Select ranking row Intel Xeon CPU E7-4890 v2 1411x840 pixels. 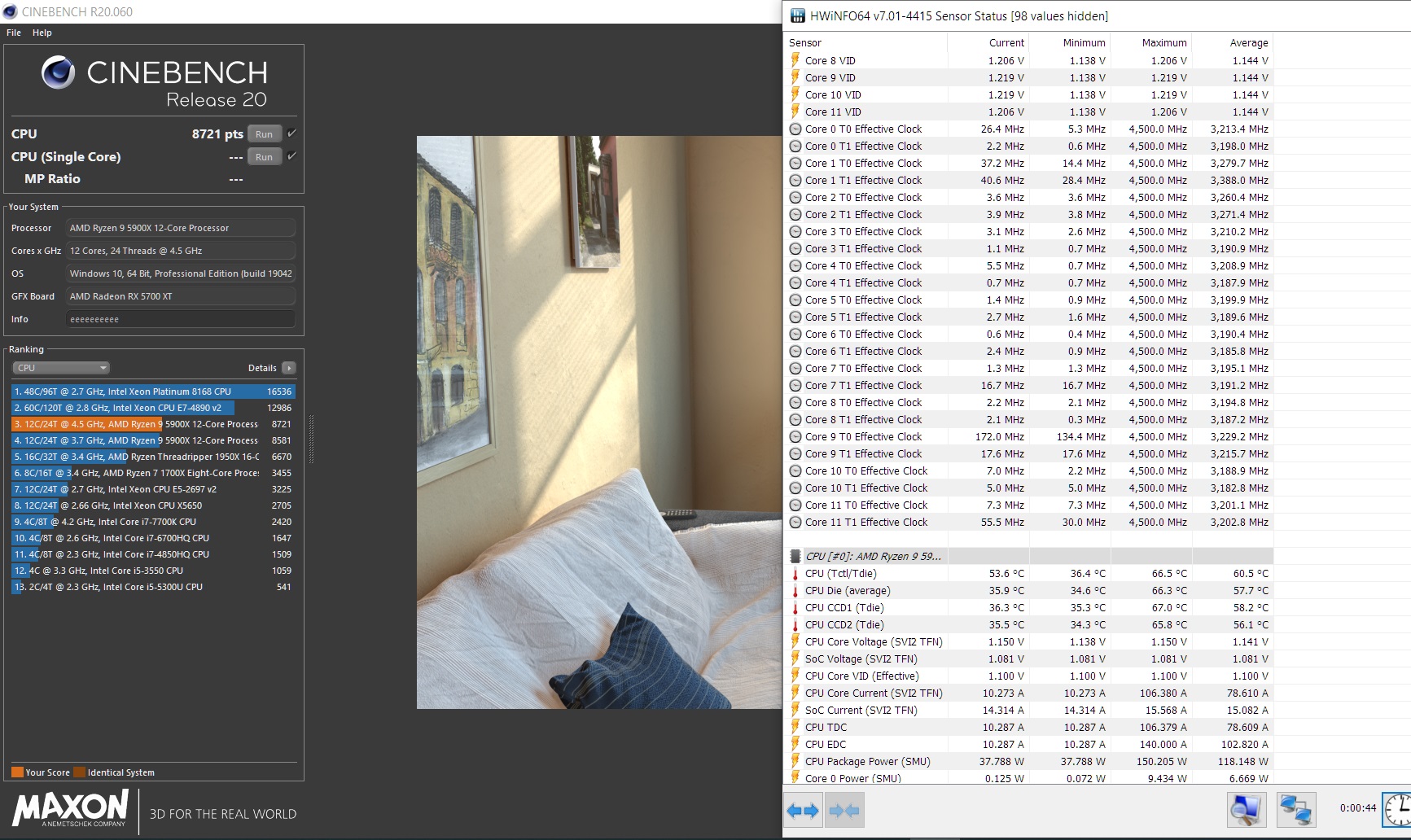tap(153, 408)
